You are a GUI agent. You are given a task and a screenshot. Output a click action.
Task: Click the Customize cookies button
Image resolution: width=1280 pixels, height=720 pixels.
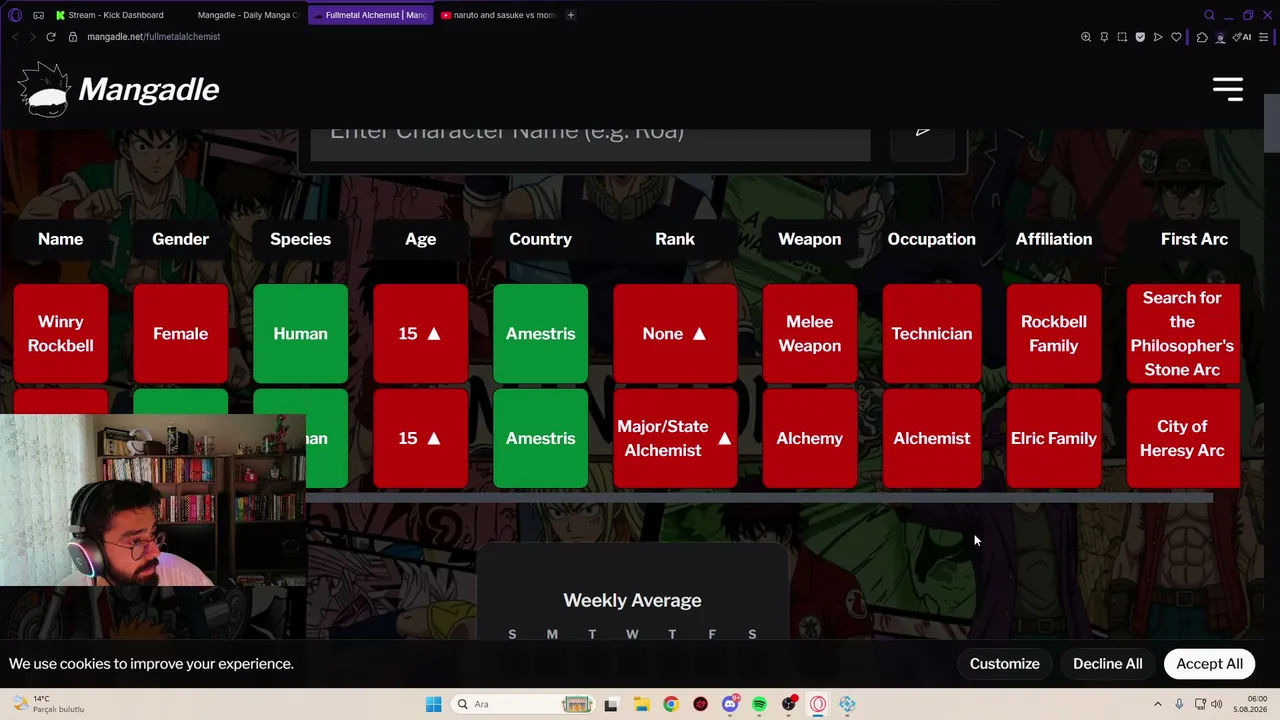pyautogui.click(x=1005, y=664)
